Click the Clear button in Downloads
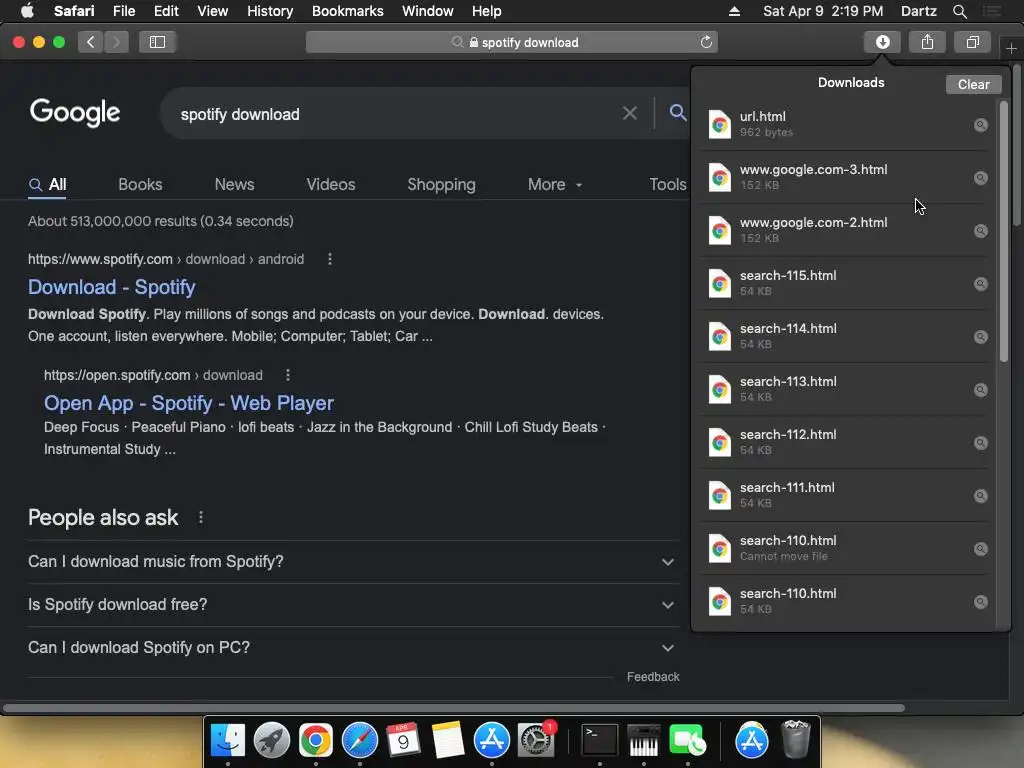The image size is (1024, 768). point(973,84)
